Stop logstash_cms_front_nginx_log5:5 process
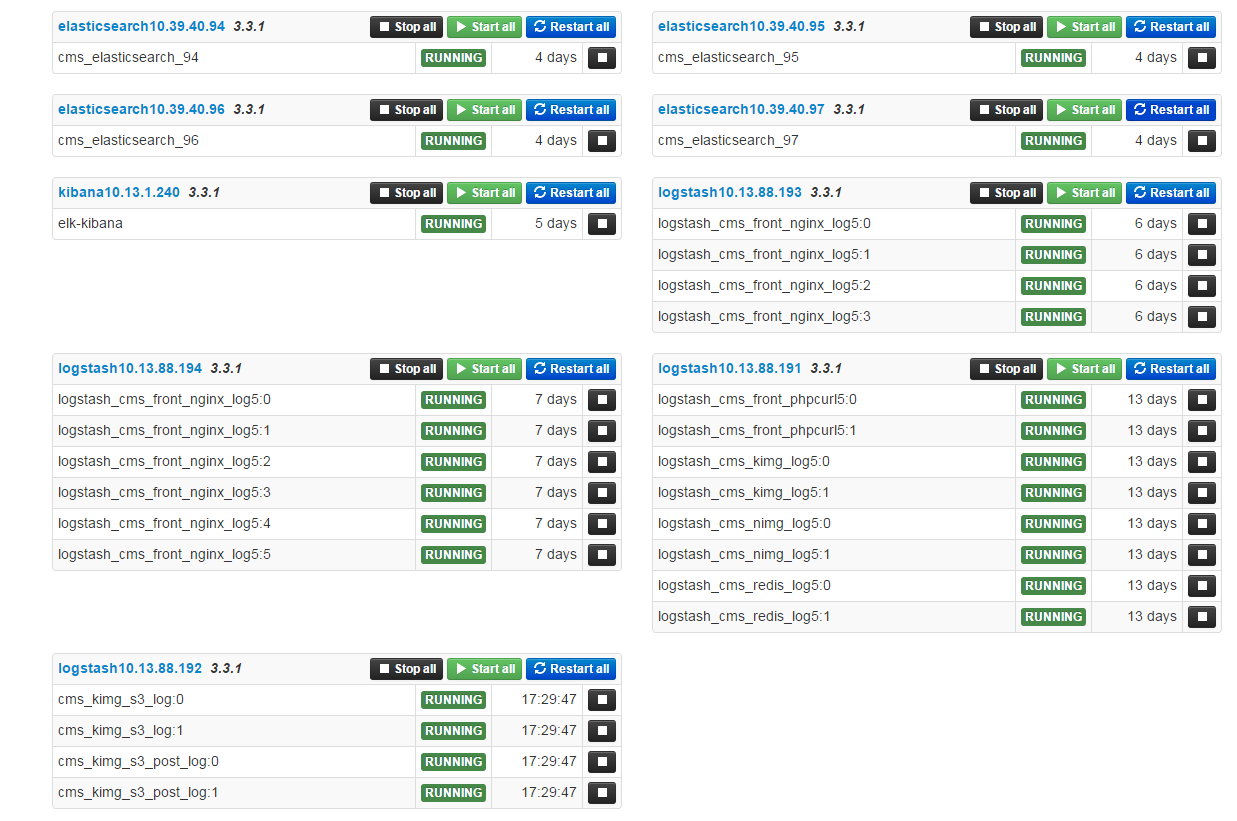This screenshot has height=821, width=1237. (x=601, y=555)
